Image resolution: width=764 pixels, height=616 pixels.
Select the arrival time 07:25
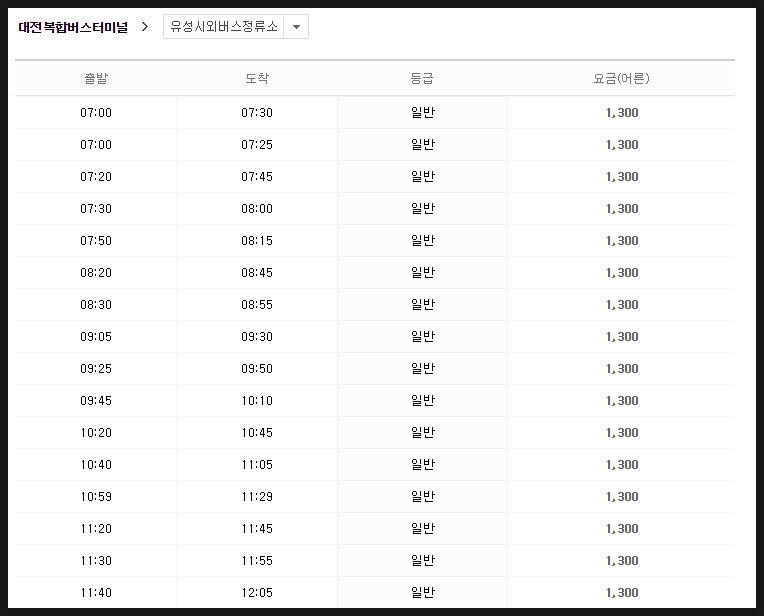[257, 145]
